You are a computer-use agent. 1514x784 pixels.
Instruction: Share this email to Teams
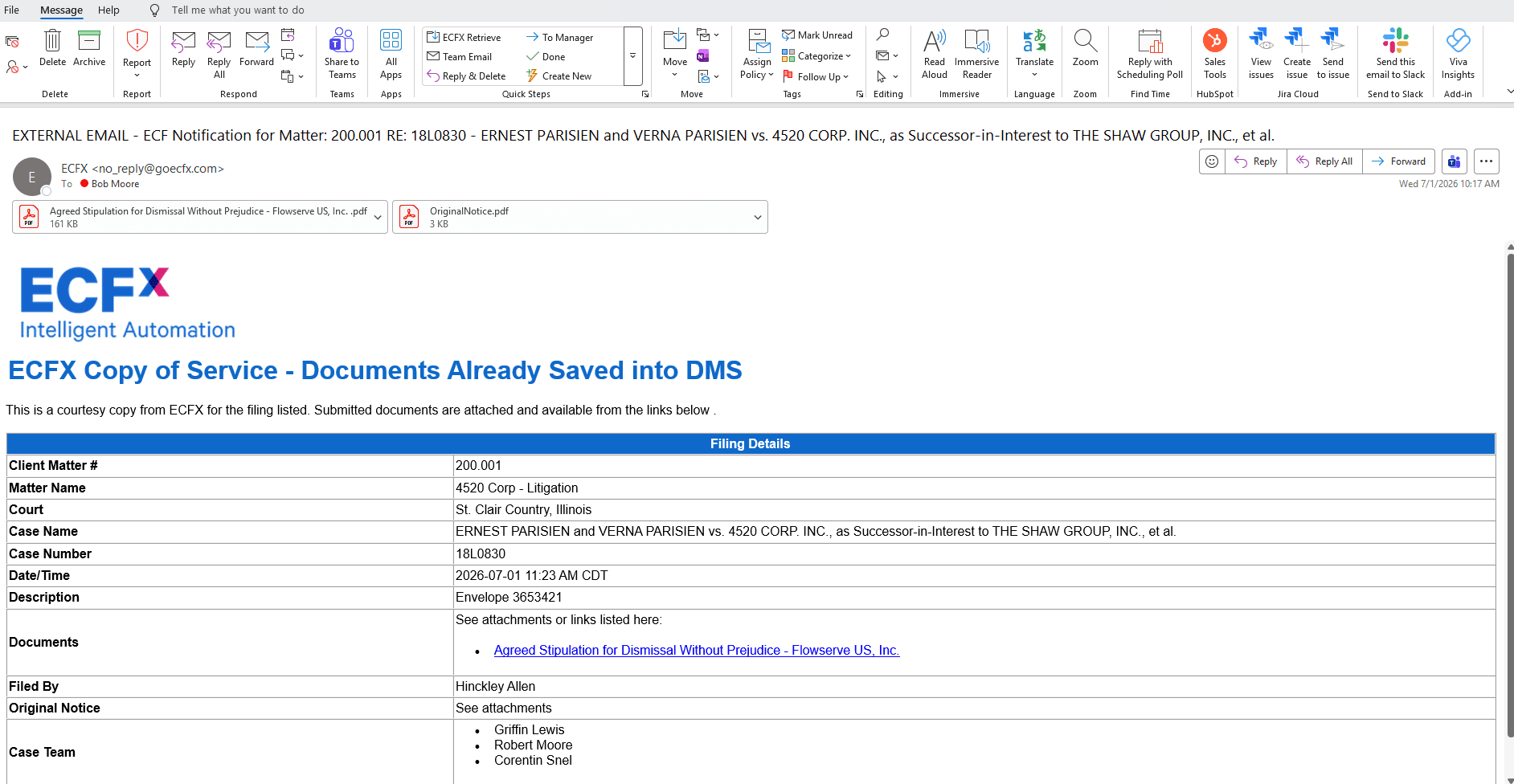click(342, 54)
